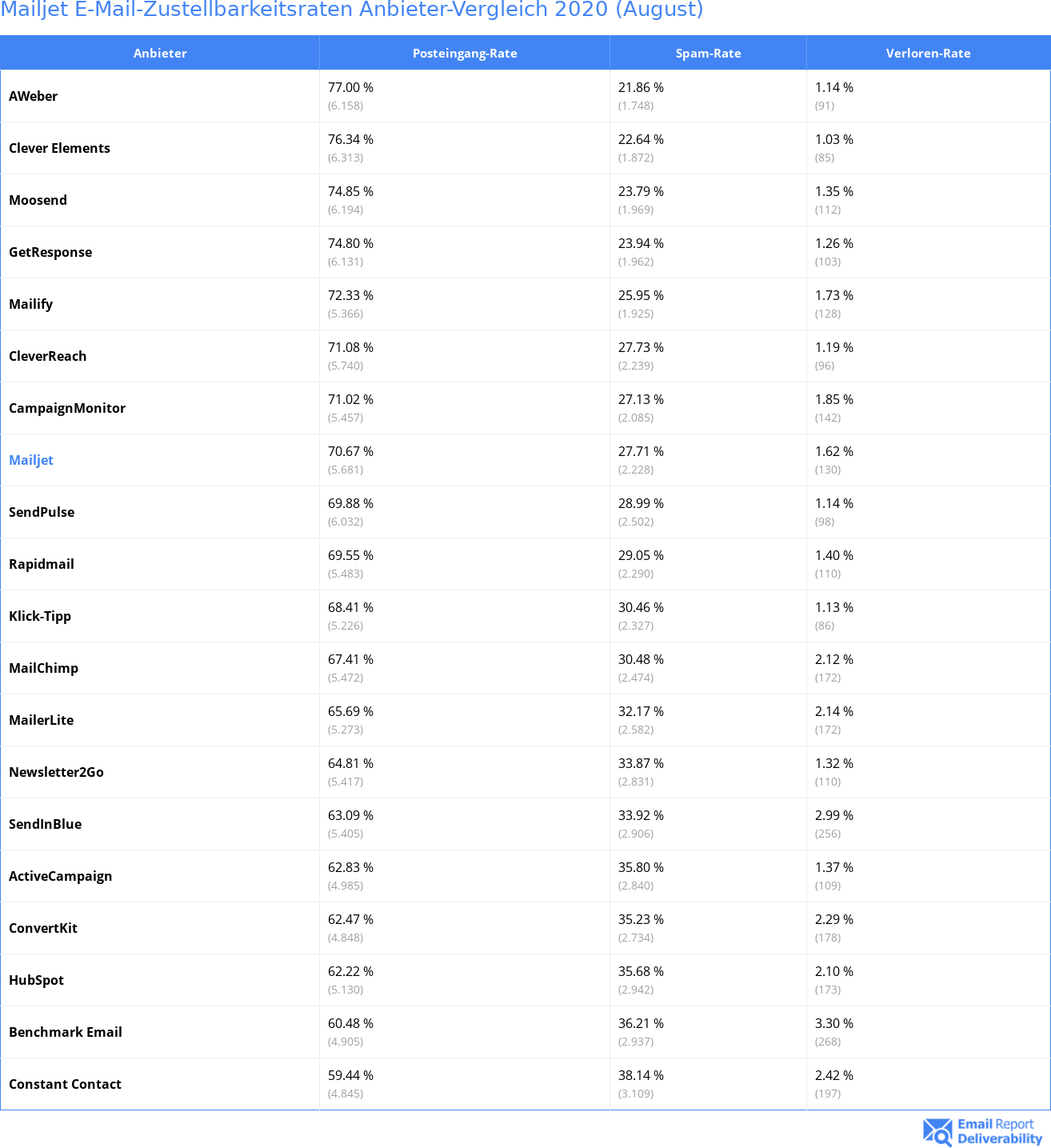This screenshot has height=1148, width=1051.
Task: Click SendInBlue's 2.99 % lost rate value
Action: (x=833, y=815)
